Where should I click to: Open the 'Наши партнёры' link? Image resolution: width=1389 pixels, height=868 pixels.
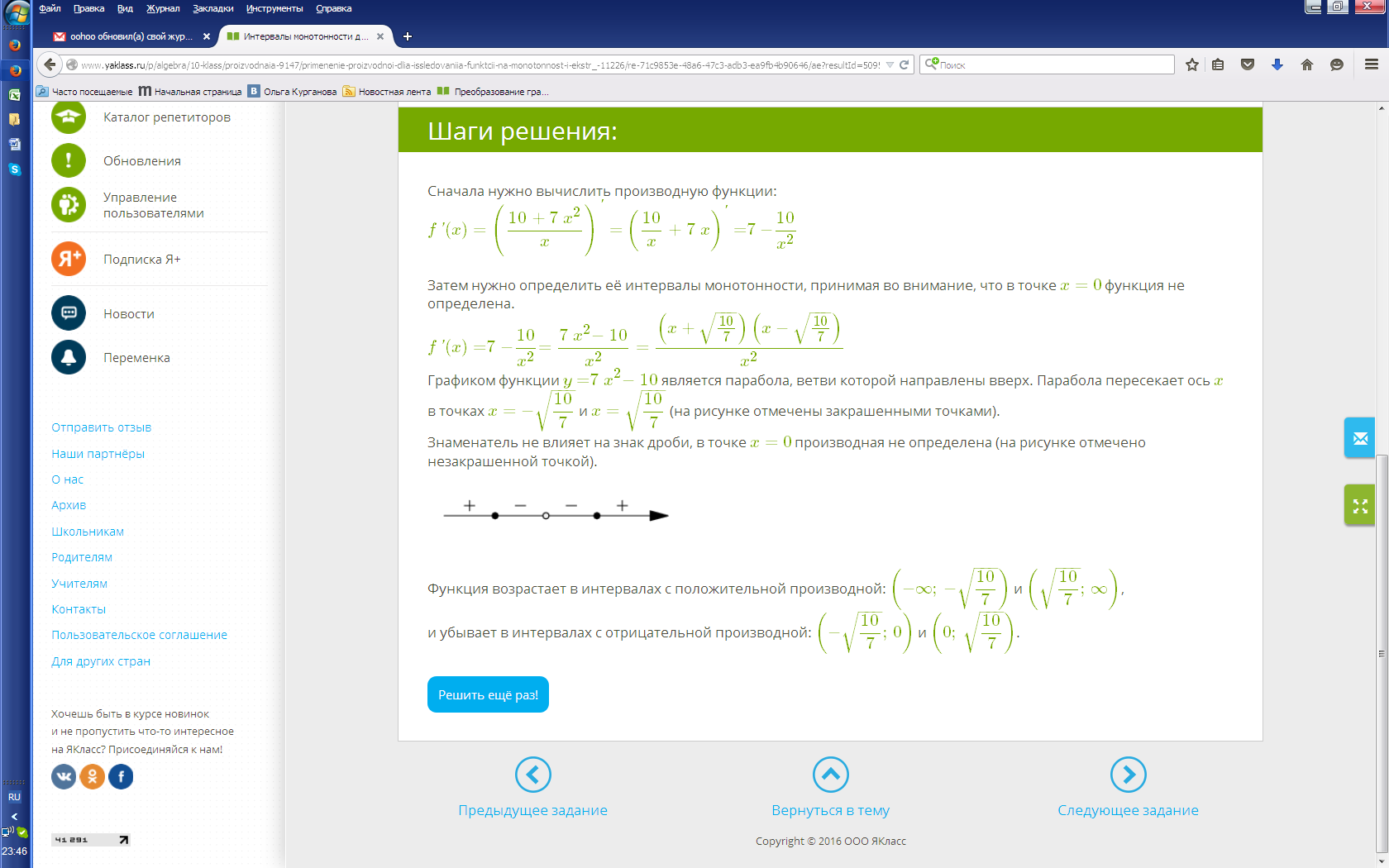tap(98, 454)
